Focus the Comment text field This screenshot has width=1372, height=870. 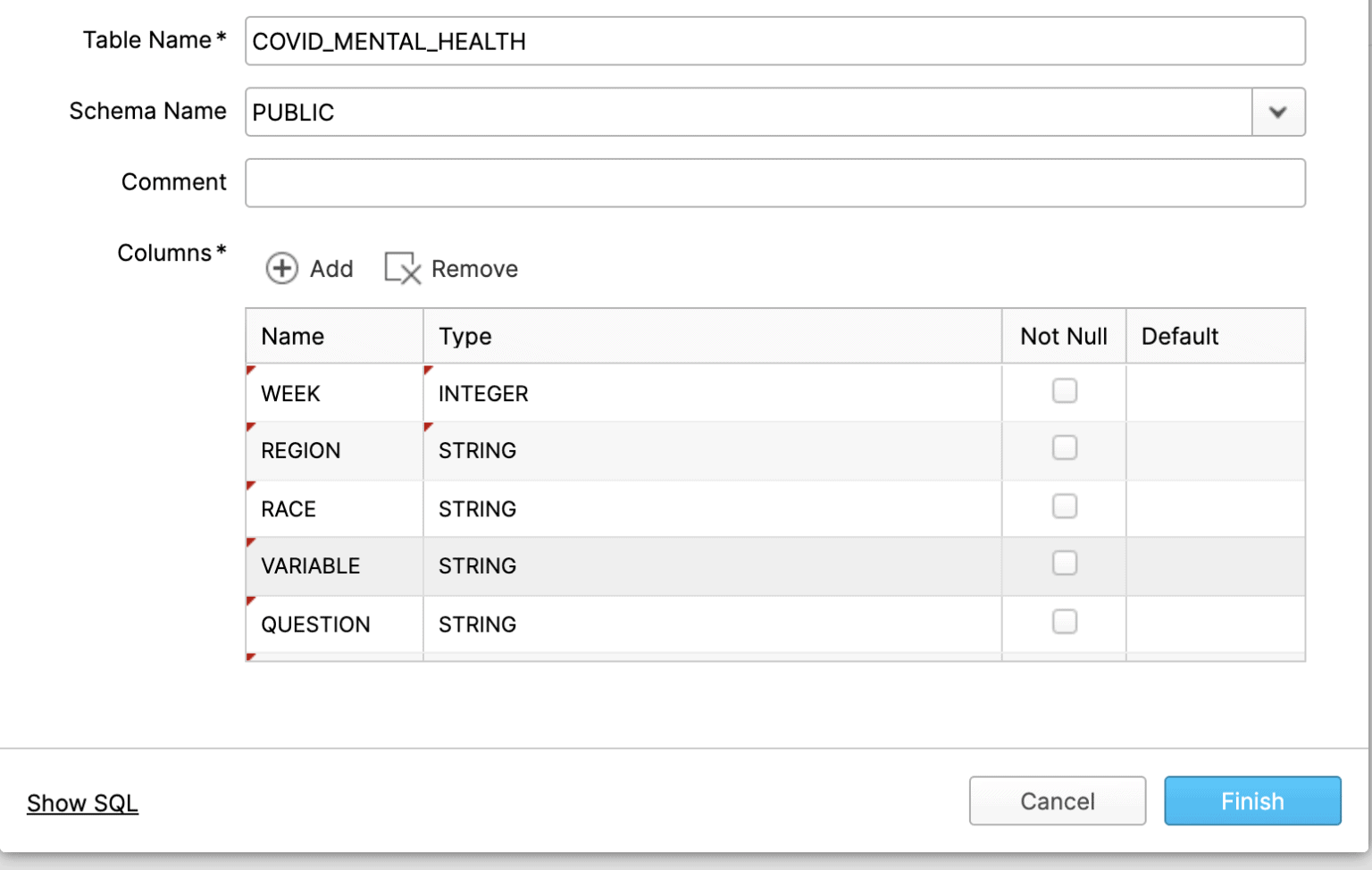(774, 183)
